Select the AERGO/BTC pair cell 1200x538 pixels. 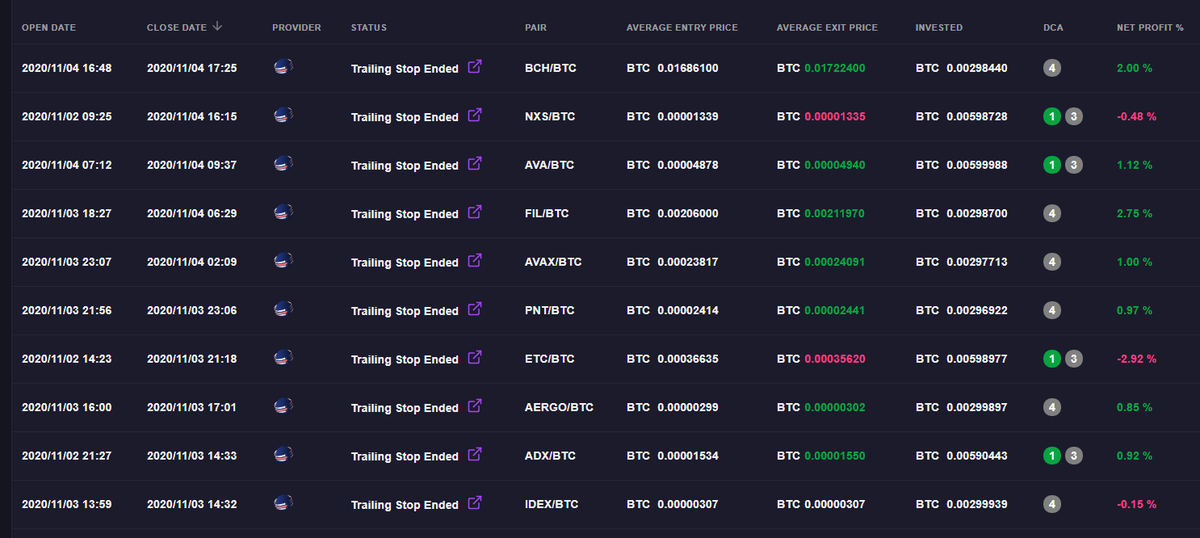tap(559, 408)
